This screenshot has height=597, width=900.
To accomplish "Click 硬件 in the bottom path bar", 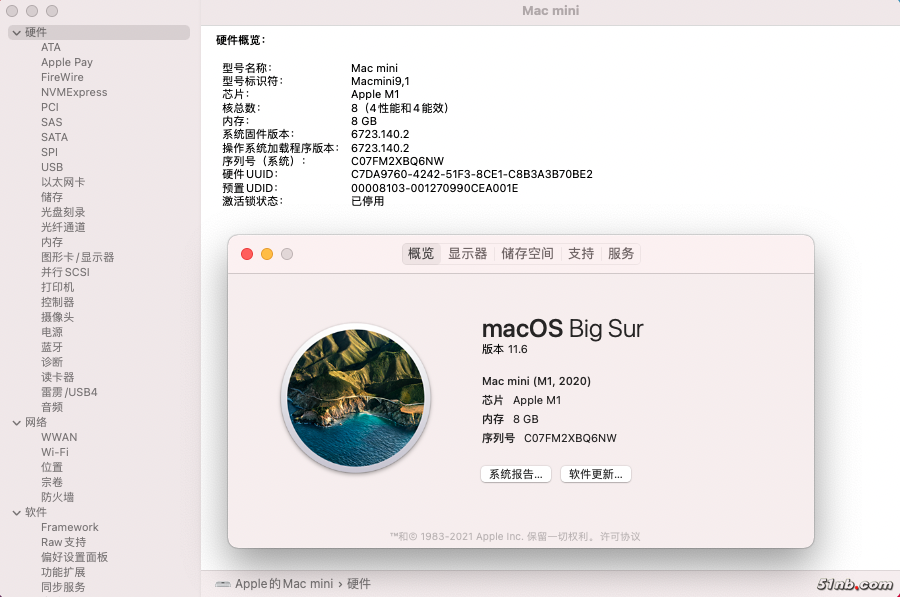I will [x=359, y=584].
